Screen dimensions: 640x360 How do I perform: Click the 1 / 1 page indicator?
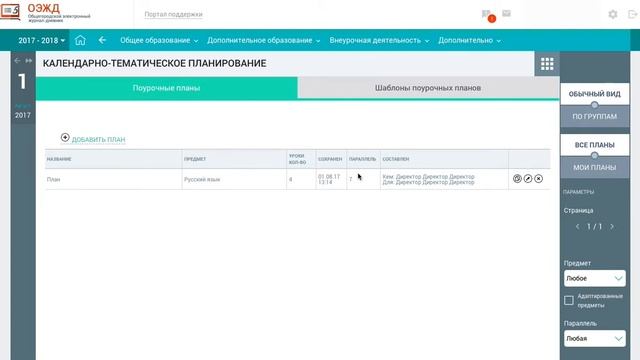[595, 227]
